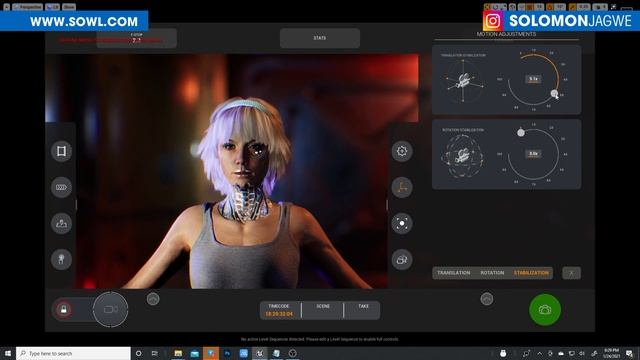
Task: Click the F-Stop value box at top
Action: point(136,38)
